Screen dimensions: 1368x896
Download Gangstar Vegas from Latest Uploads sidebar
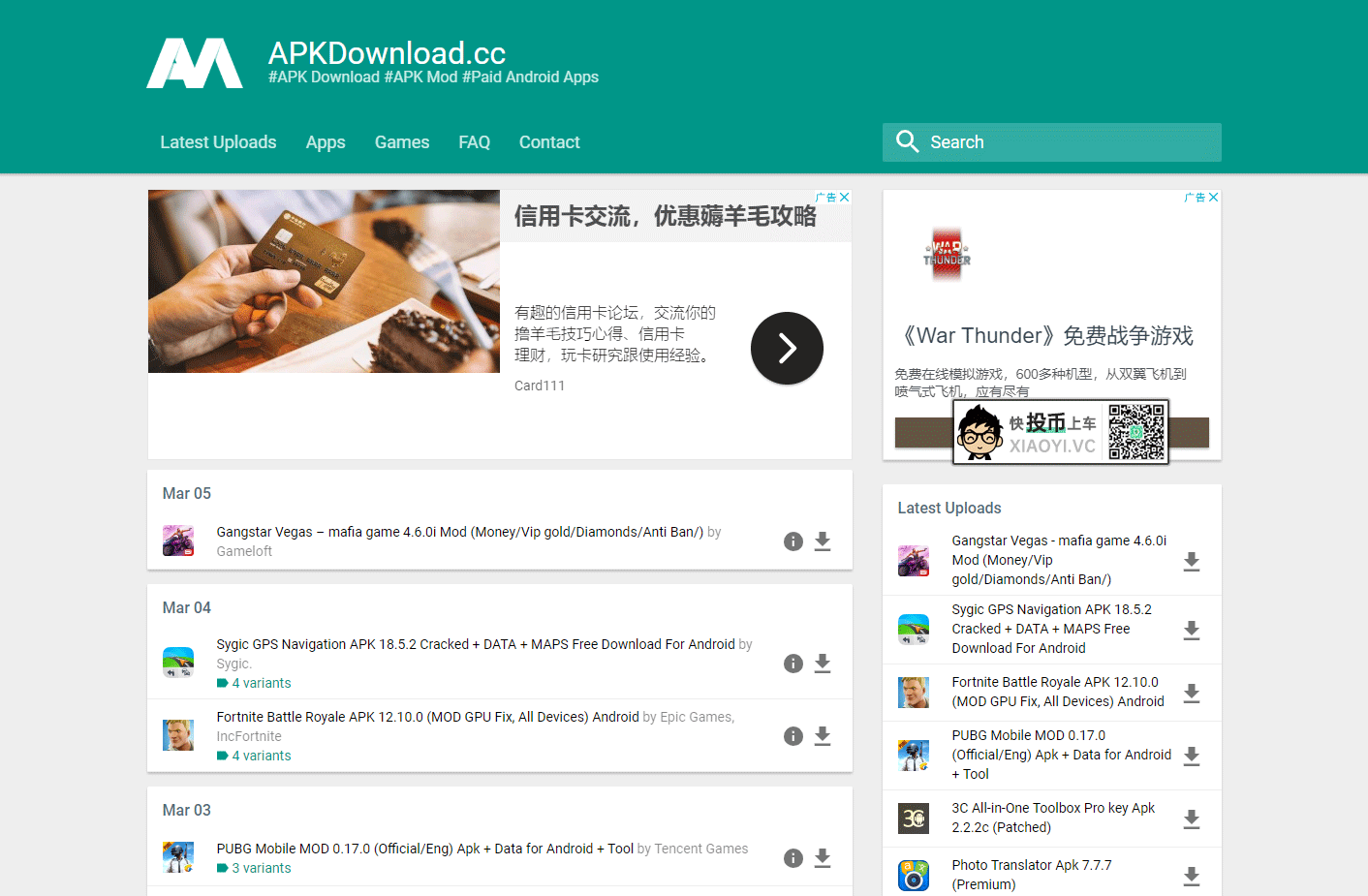click(1192, 562)
